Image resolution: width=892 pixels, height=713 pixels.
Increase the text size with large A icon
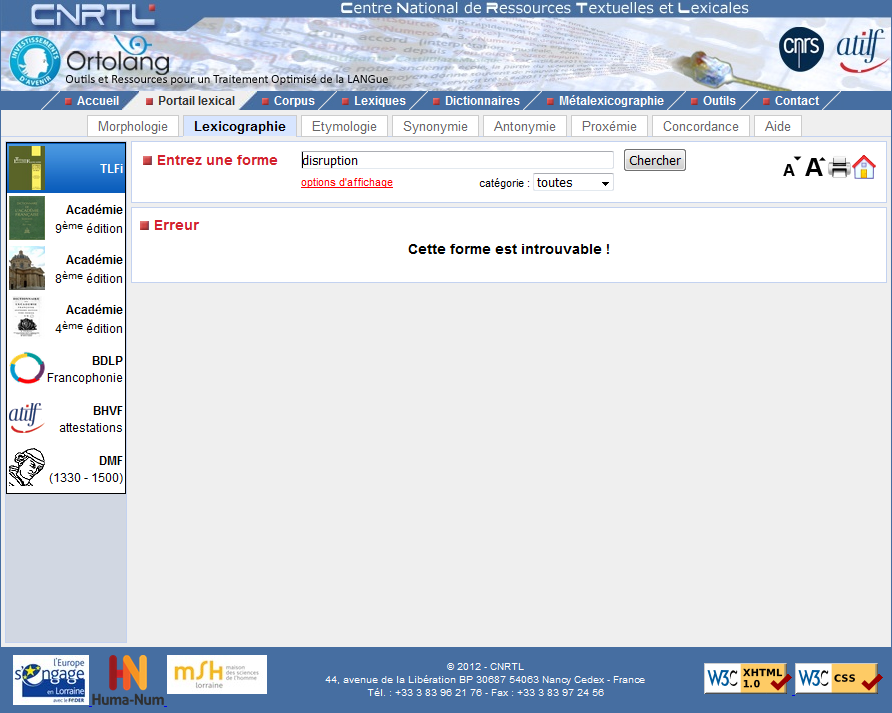click(815, 167)
